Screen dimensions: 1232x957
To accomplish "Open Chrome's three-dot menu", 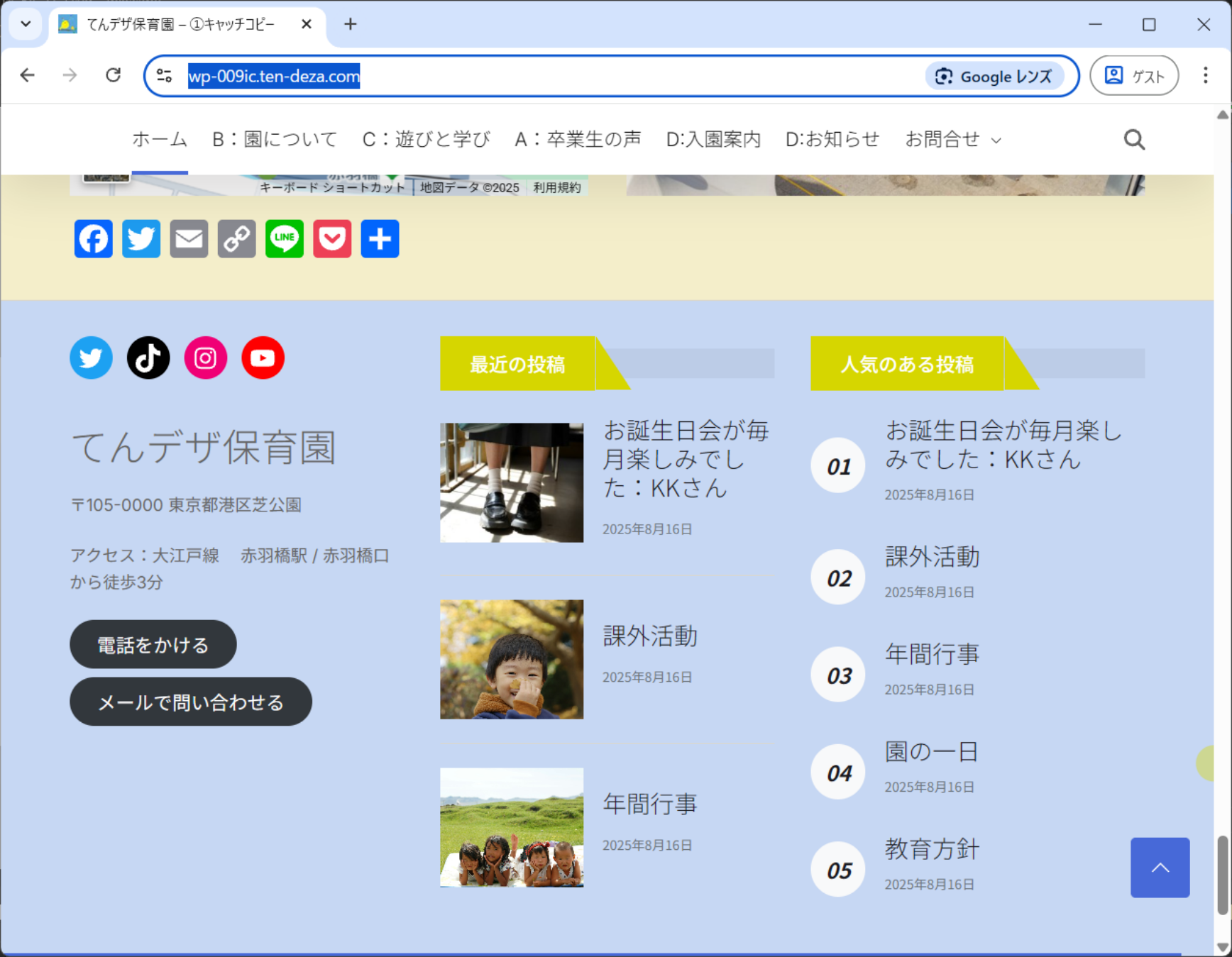I will pyautogui.click(x=1205, y=75).
